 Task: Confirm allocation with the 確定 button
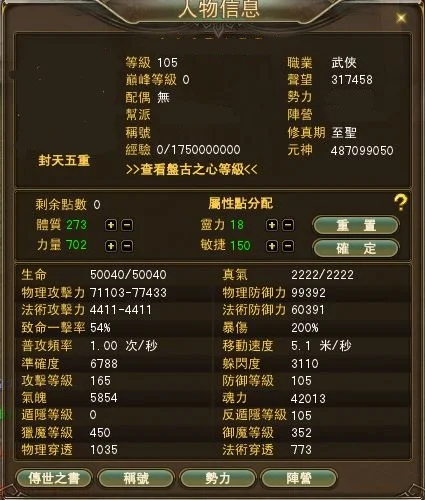(x=356, y=248)
